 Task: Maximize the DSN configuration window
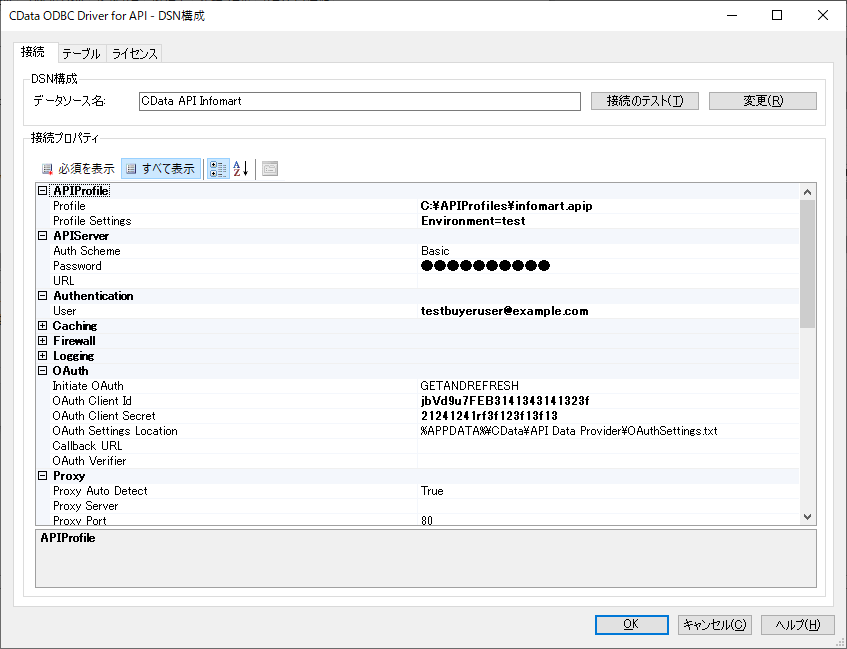777,15
